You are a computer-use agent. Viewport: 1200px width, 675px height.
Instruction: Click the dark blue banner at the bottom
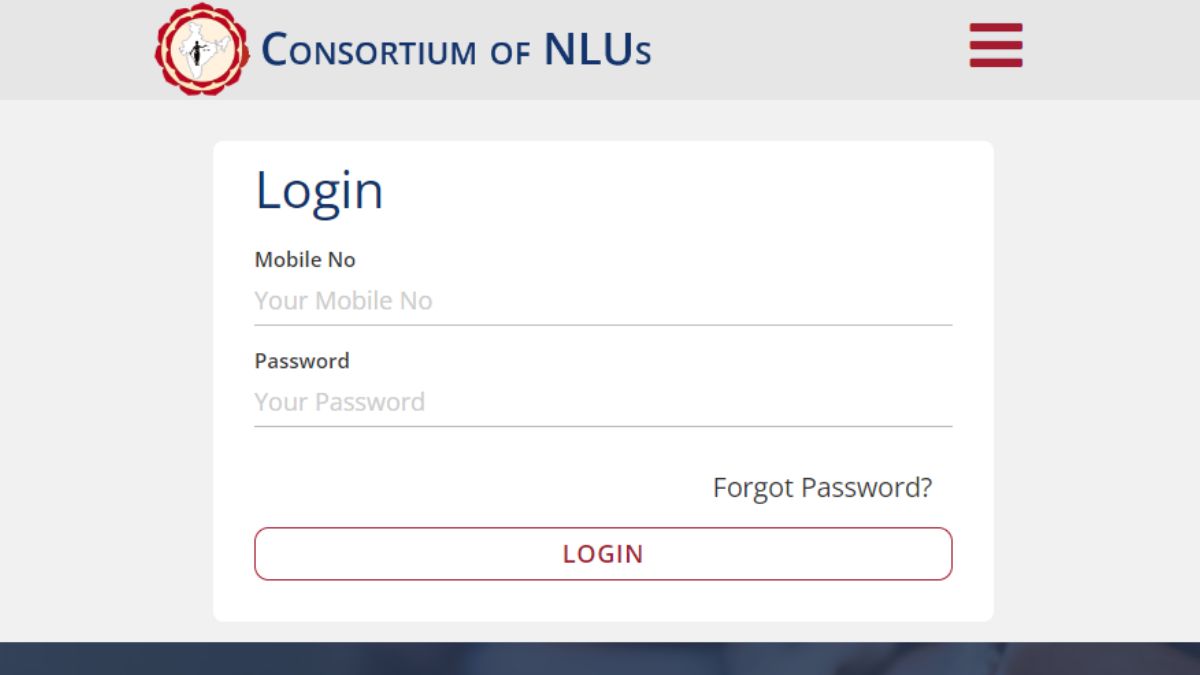(600, 659)
